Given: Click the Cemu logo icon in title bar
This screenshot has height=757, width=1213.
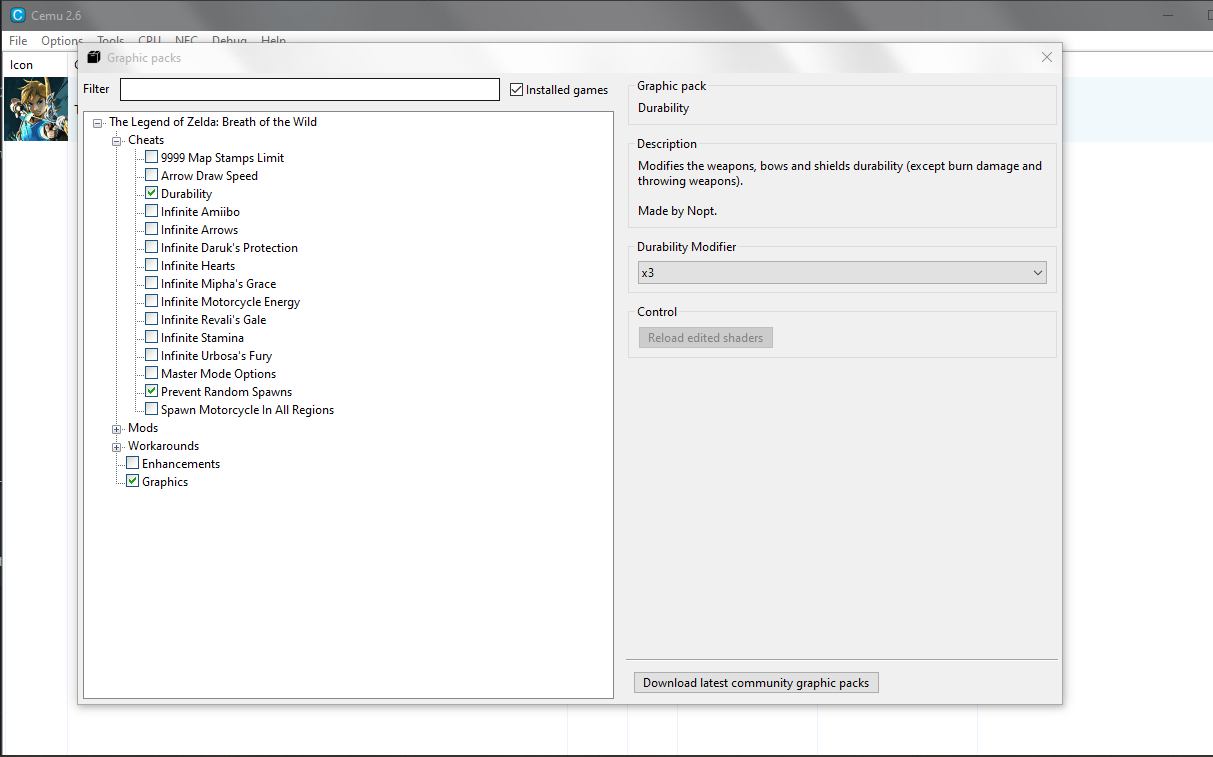Looking at the screenshot, I should click(17, 15).
